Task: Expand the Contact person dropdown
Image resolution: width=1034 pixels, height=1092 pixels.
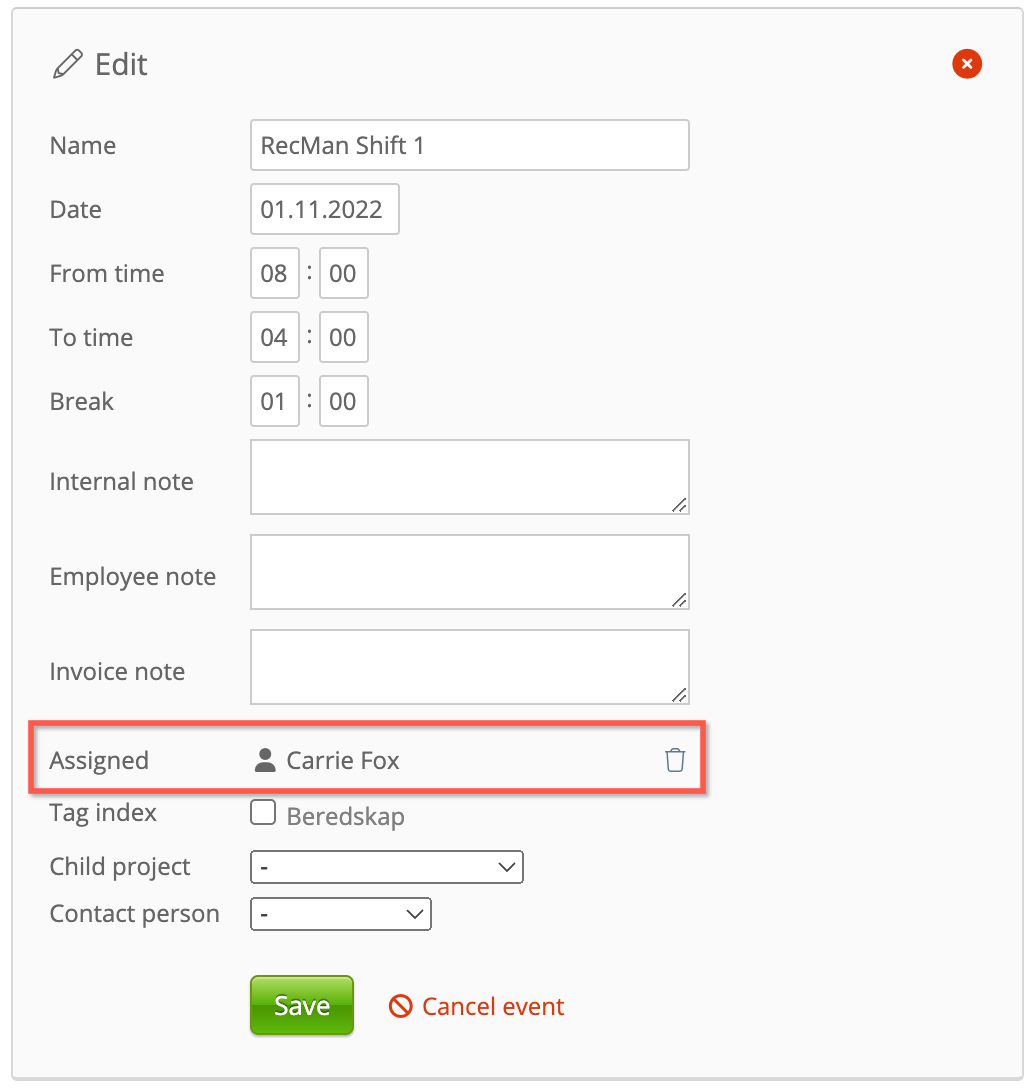Action: (x=340, y=914)
